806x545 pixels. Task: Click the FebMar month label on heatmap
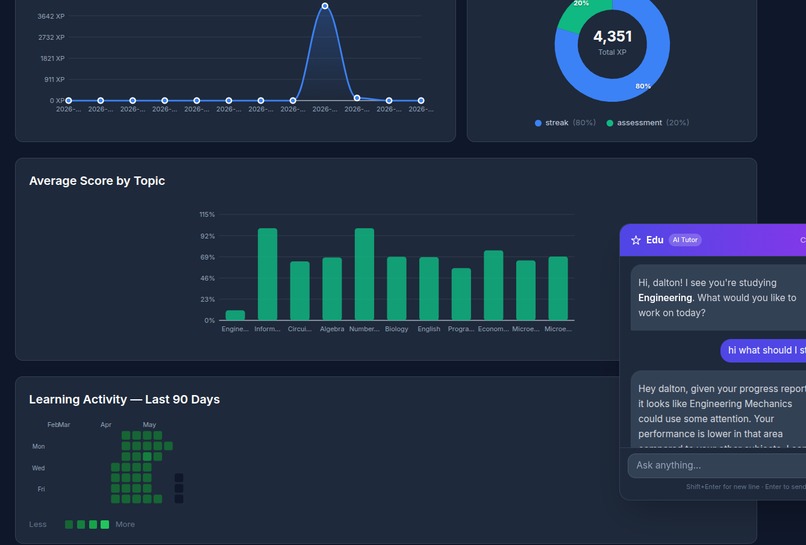59,425
